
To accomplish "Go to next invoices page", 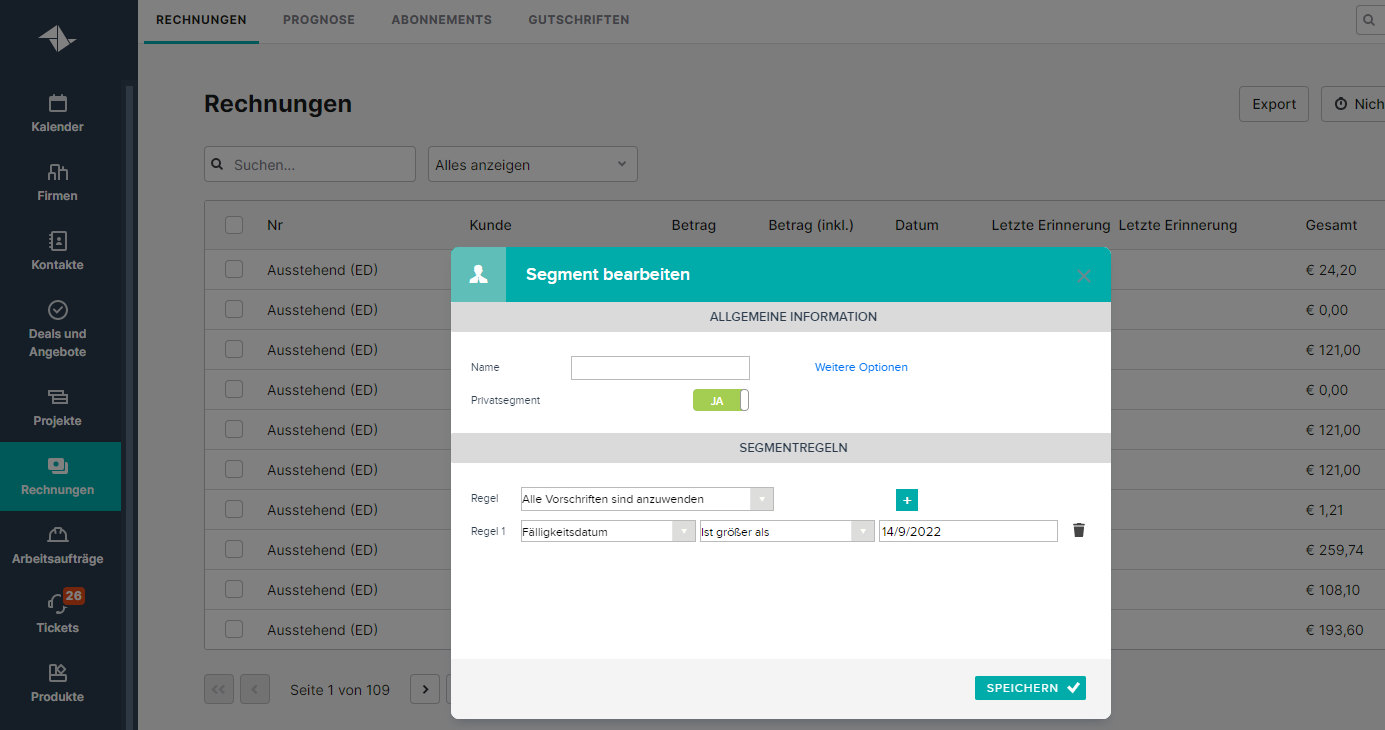I will pos(425,689).
